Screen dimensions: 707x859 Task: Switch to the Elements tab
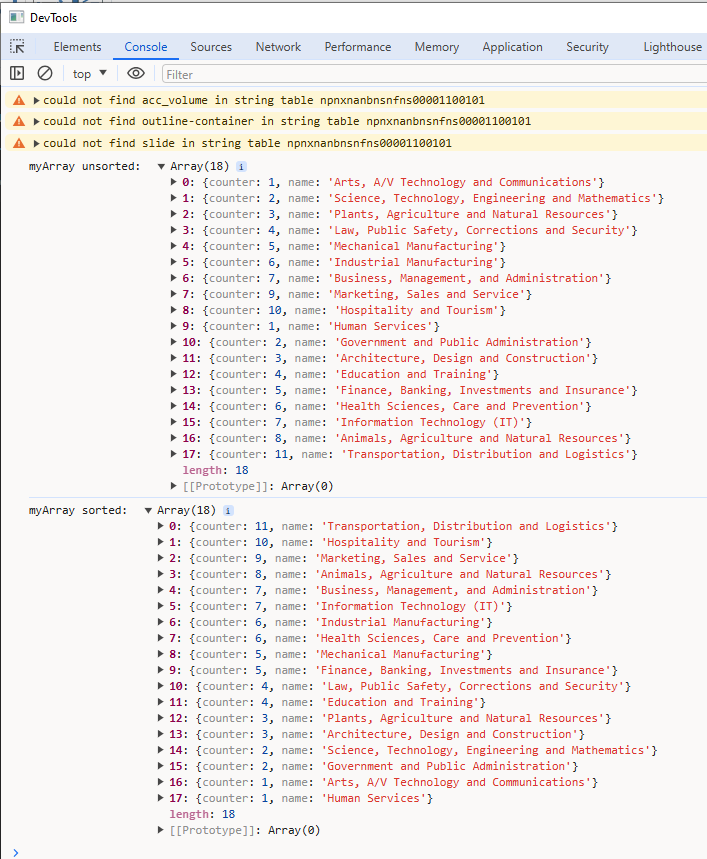click(x=77, y=47)
